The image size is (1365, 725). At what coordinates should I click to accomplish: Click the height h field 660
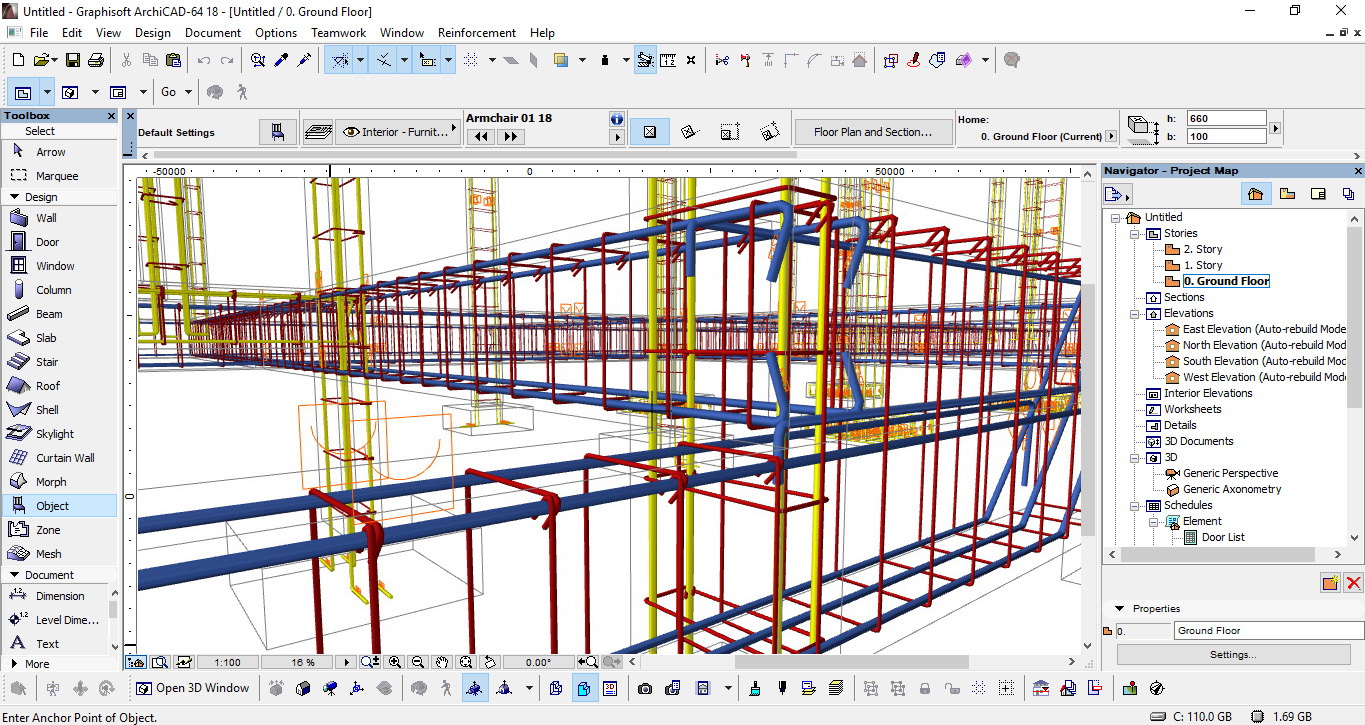click(1227, 118)
